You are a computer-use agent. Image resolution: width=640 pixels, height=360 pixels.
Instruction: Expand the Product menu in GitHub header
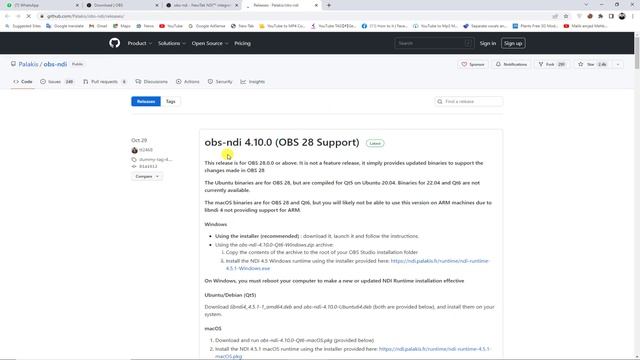[x=140, y=43]
